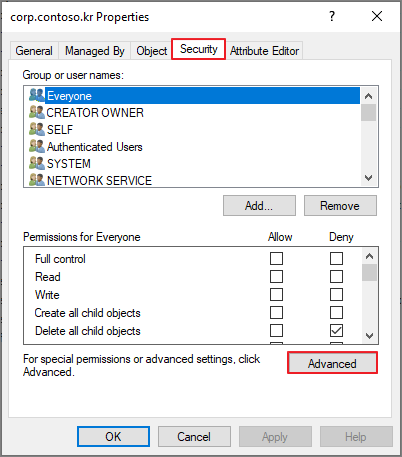Click the Apply button

click(x=275, y=437)
